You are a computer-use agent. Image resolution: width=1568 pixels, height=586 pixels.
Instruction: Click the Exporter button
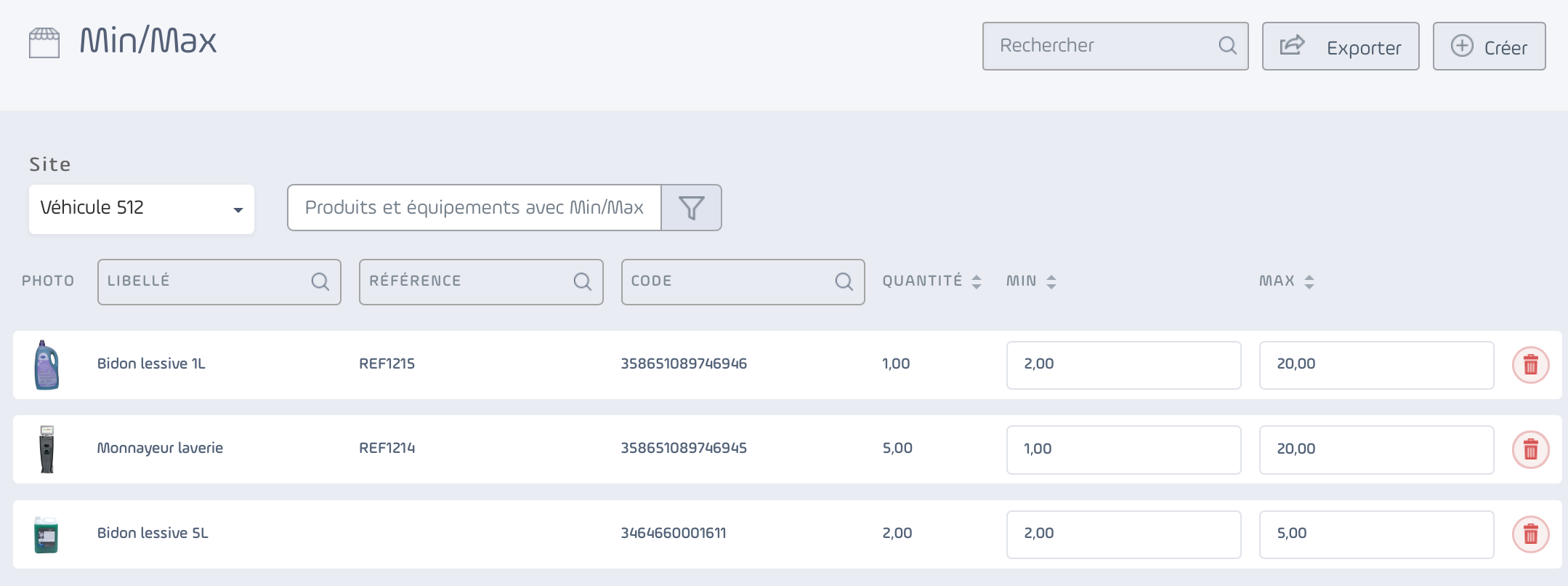(1341, 47)
